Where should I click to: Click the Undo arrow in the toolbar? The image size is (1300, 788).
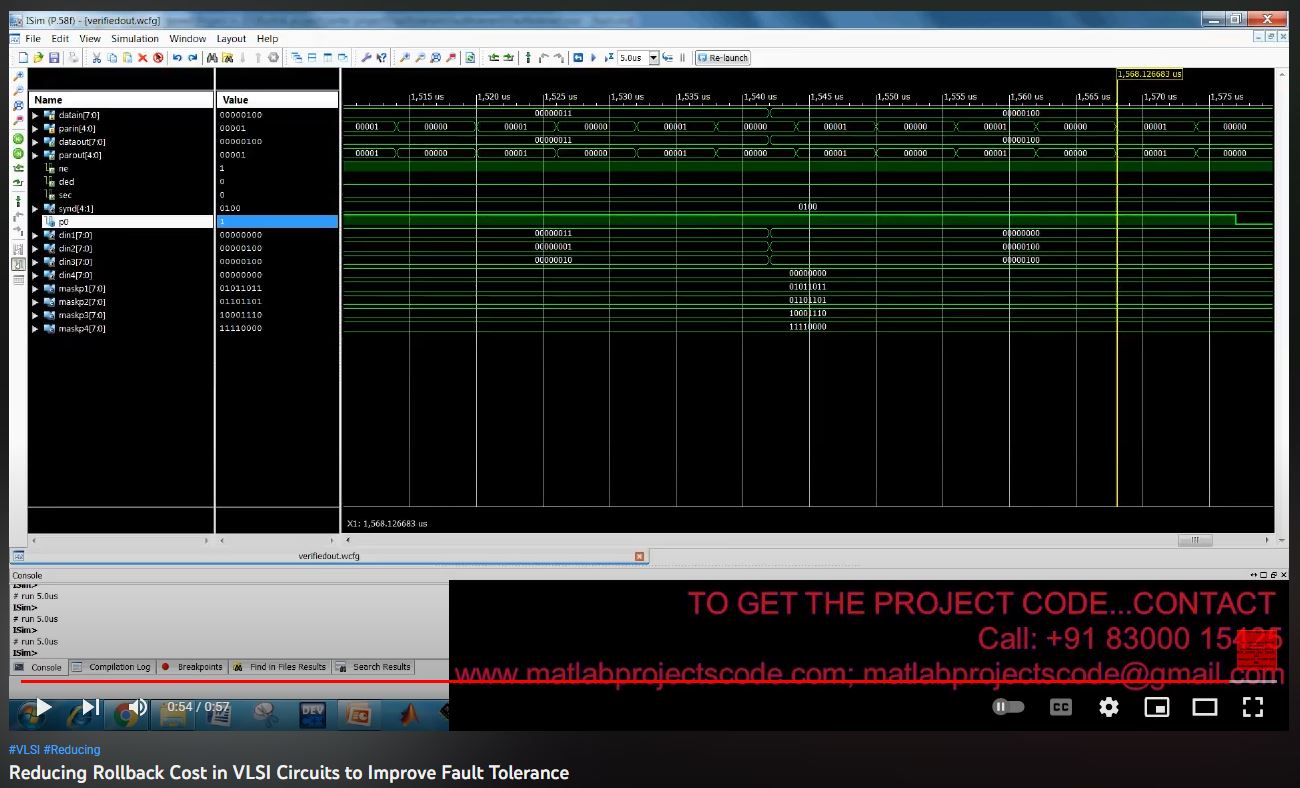pyautogui.click(x=177, y=58)
